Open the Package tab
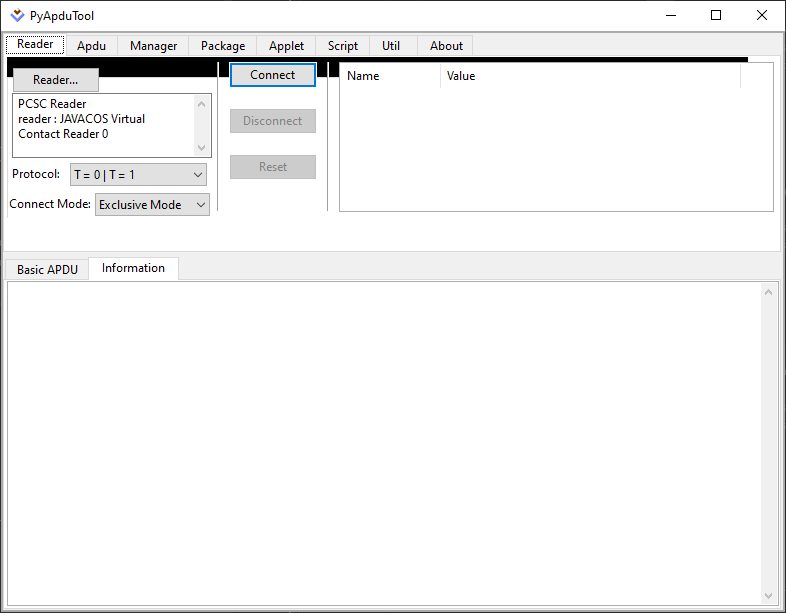The image size is (786, 613). click(222, 46)
